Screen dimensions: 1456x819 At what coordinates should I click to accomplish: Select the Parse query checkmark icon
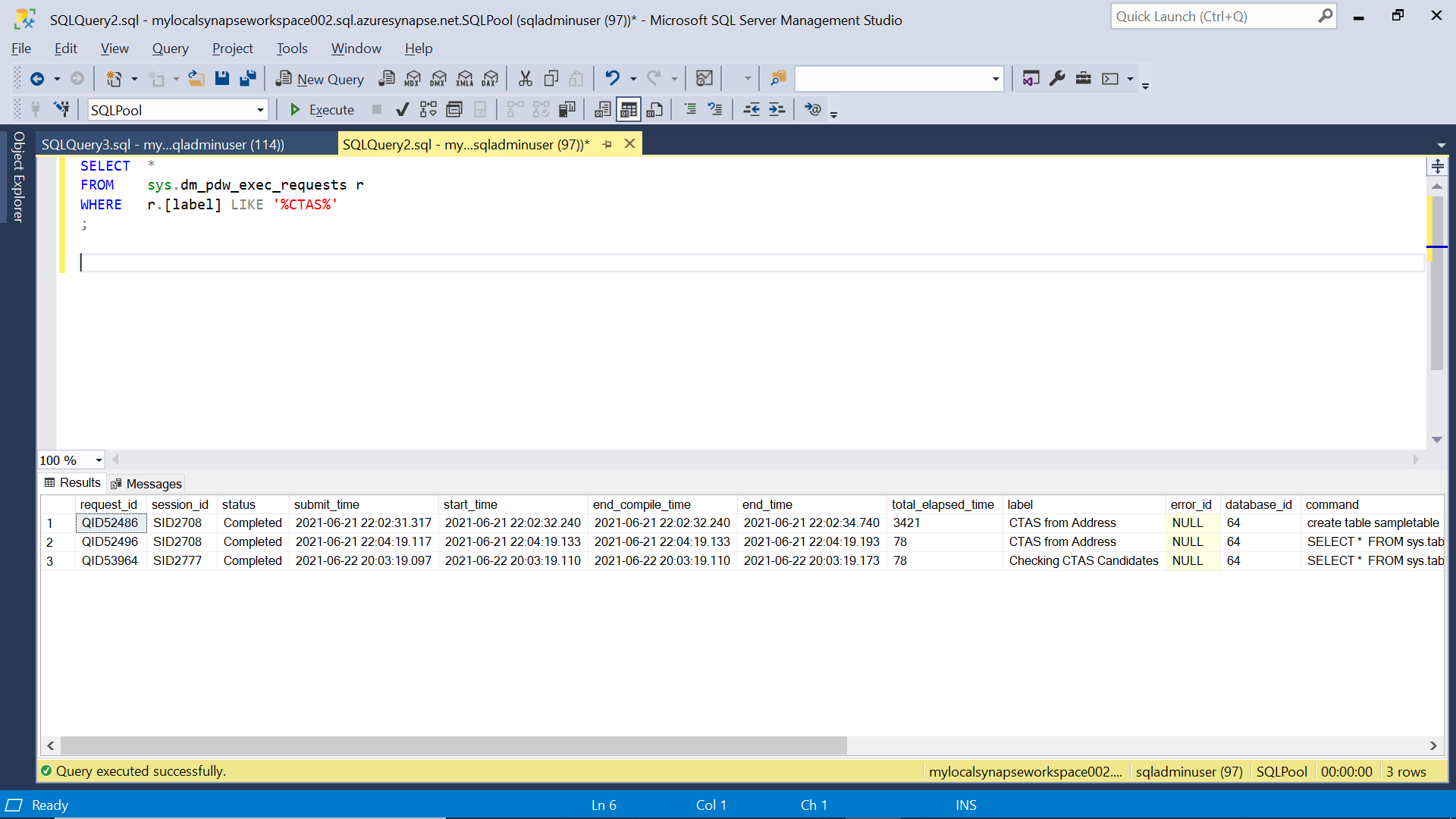[x=403, y=109]
